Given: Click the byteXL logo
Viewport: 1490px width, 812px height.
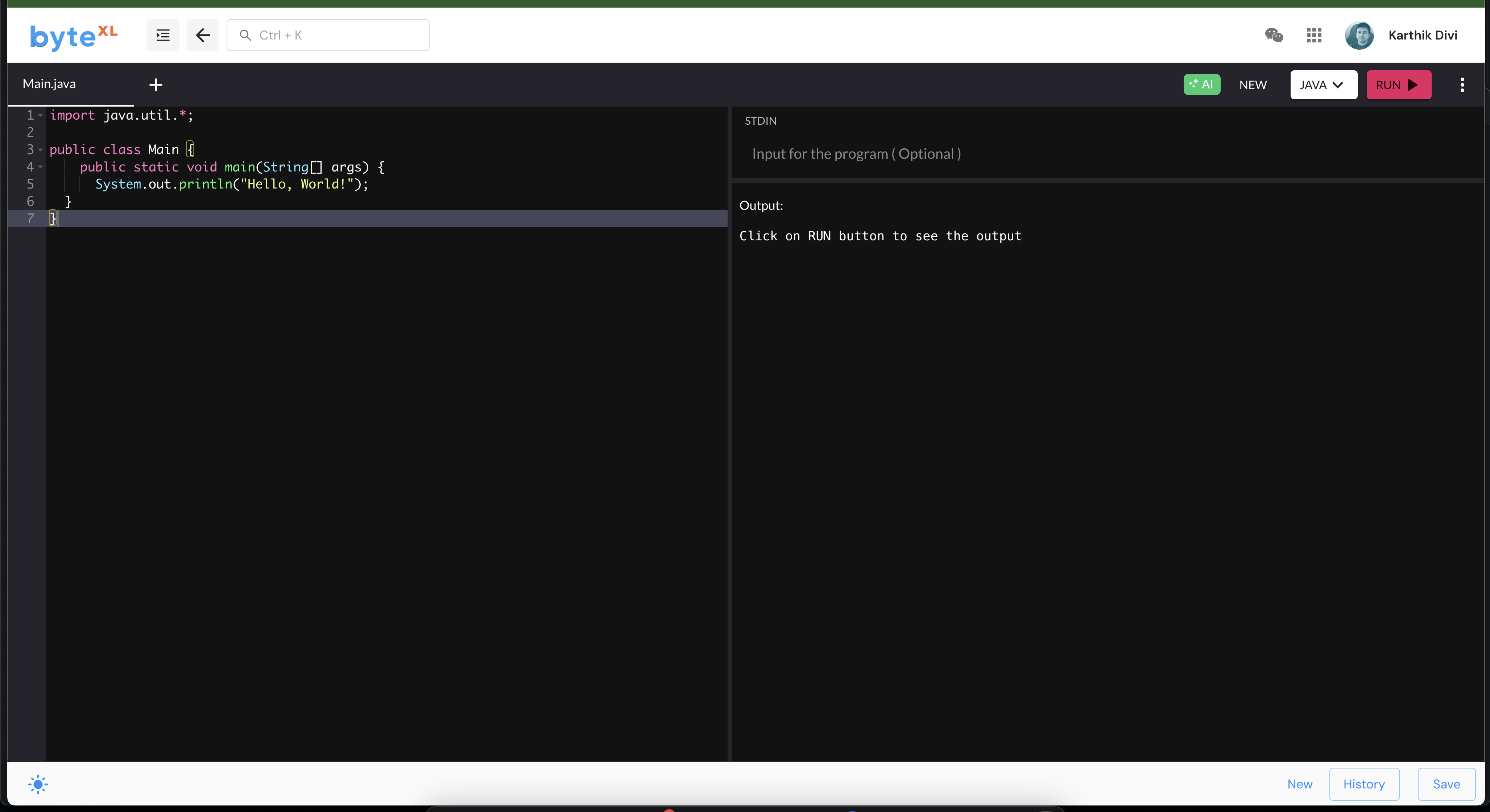Looking at the screenshot, I should tap(74, 36).
